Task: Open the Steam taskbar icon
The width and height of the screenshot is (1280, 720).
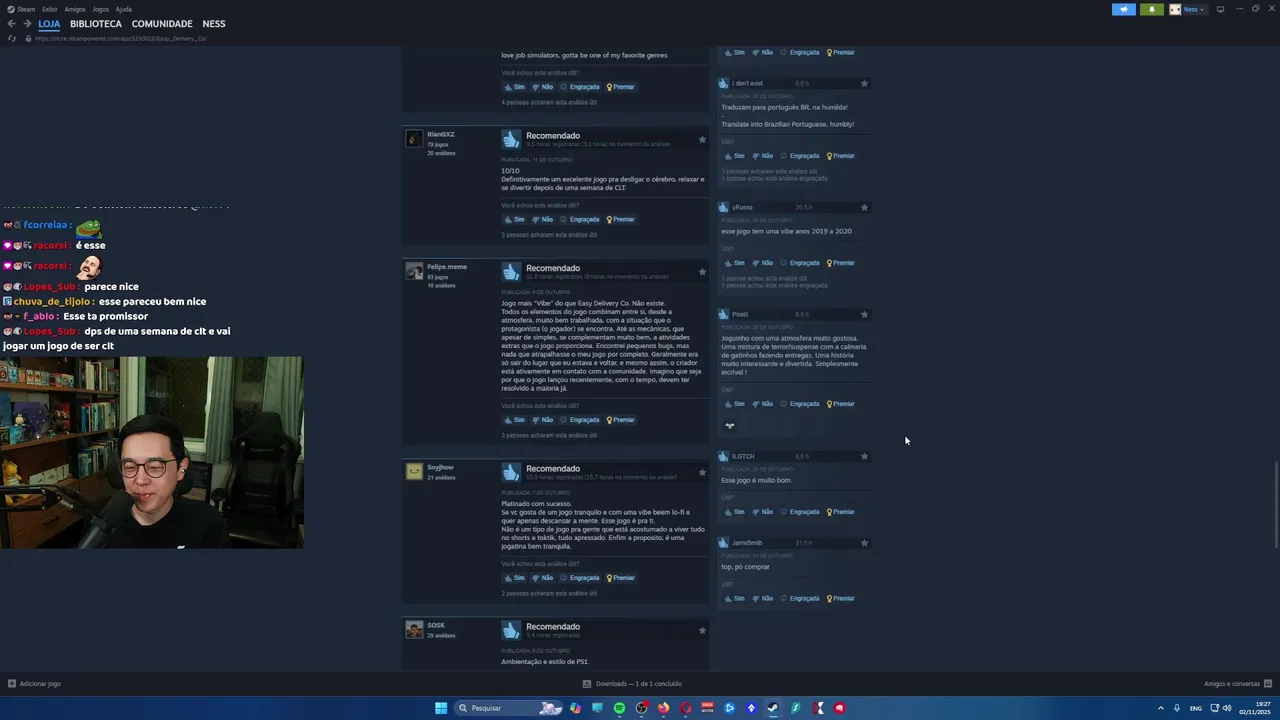Action: [773, 708]
